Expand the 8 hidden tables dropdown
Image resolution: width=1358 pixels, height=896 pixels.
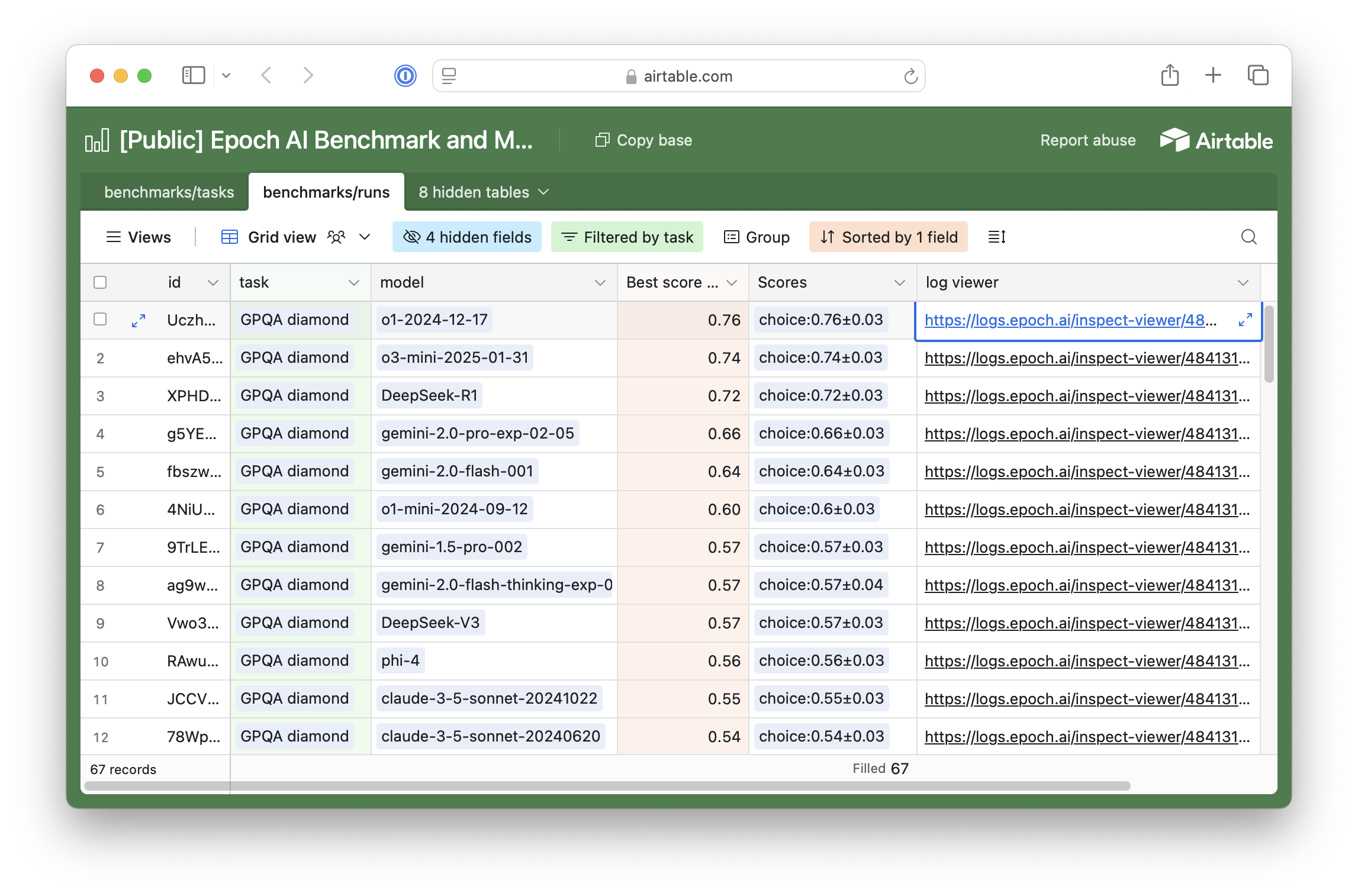484,192
